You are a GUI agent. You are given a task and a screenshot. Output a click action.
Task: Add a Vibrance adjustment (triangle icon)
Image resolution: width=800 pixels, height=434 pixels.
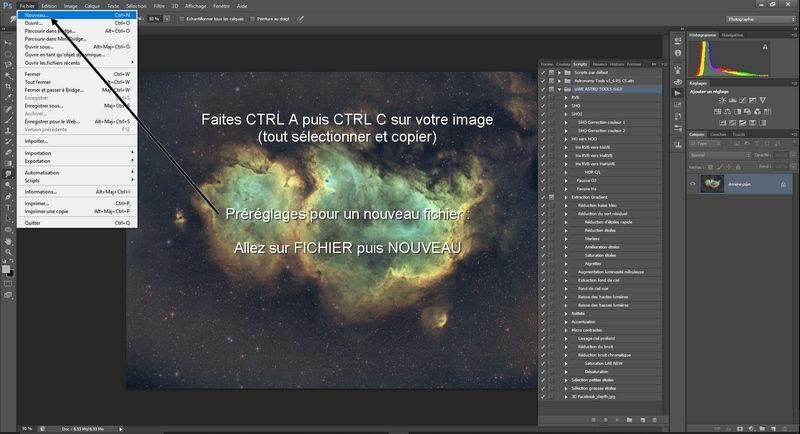point(762,100)
